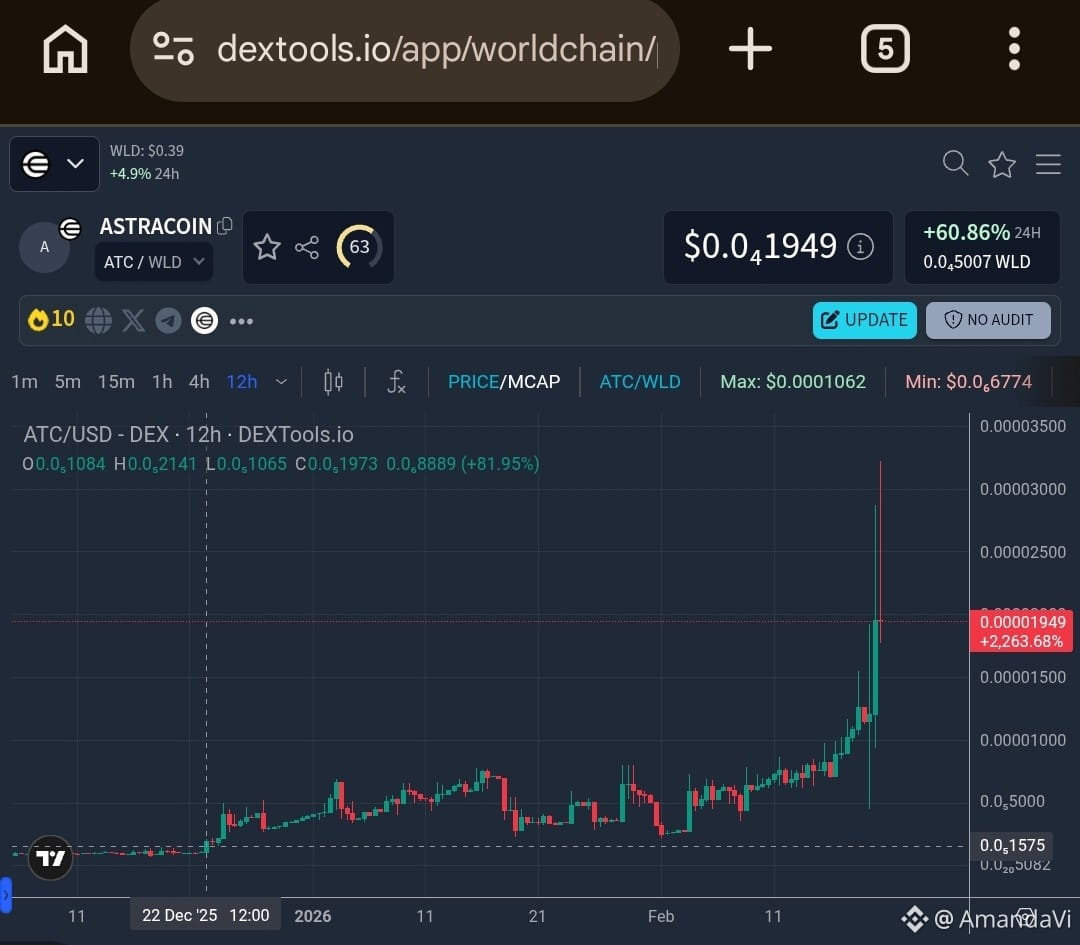Image resolution: width=1080 pixels, height=945 pixels.
Task: Open the token X (Twitter) profile
Action: pos(133,320)
